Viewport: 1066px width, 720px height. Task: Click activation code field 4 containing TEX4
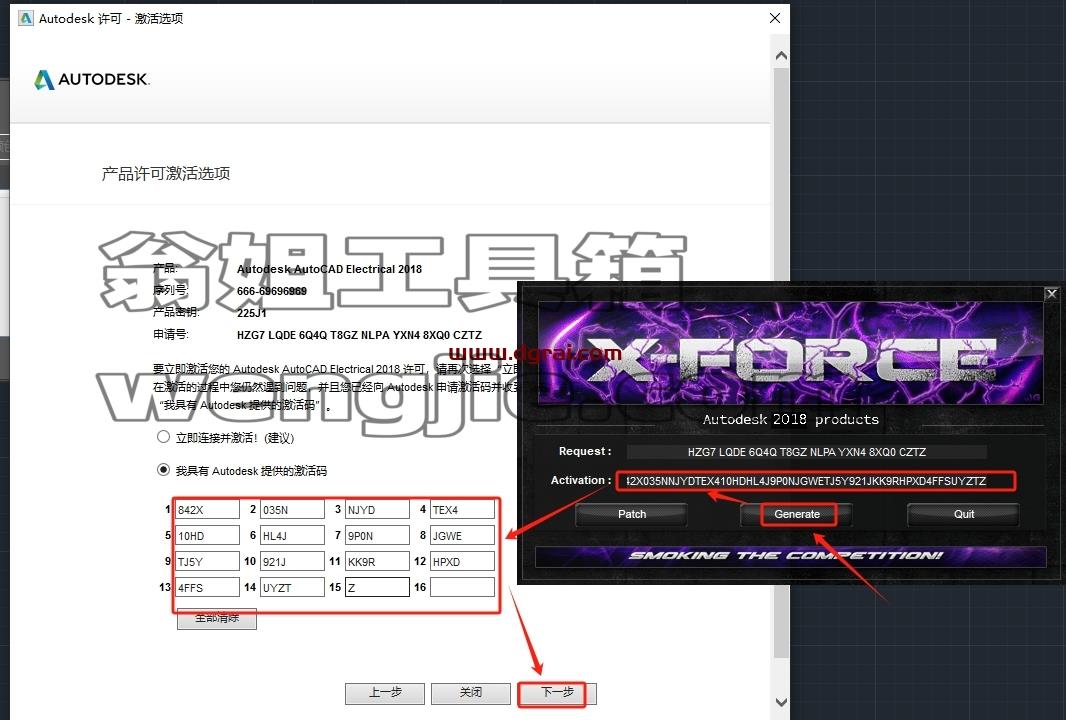pyautogui.click(x=462, y=510)
